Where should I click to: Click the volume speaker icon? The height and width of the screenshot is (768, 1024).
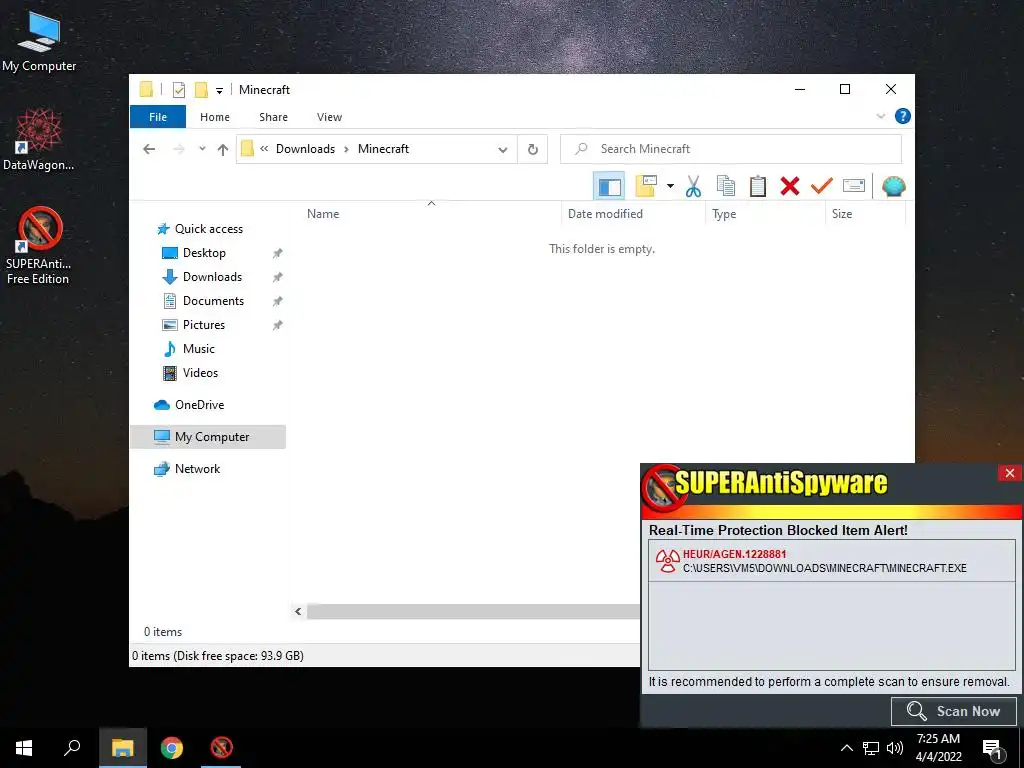click(895, 748)
